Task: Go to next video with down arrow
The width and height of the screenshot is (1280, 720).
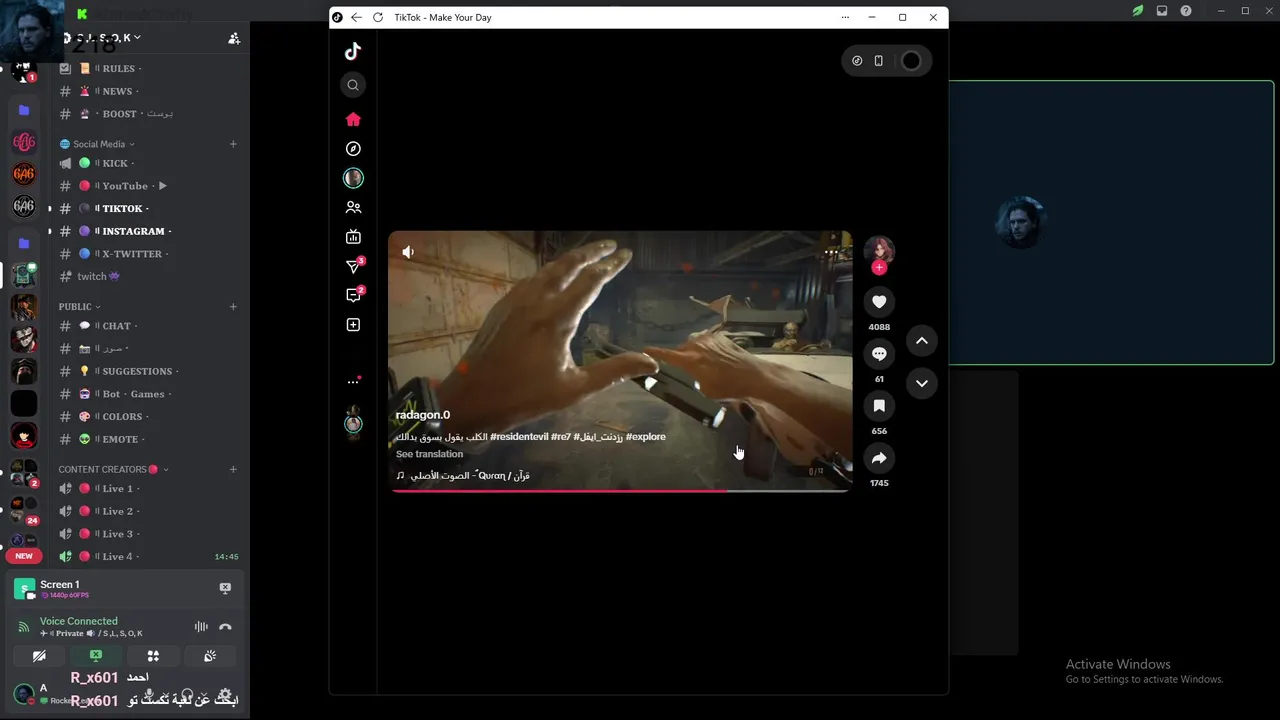Action: [922, 383]
